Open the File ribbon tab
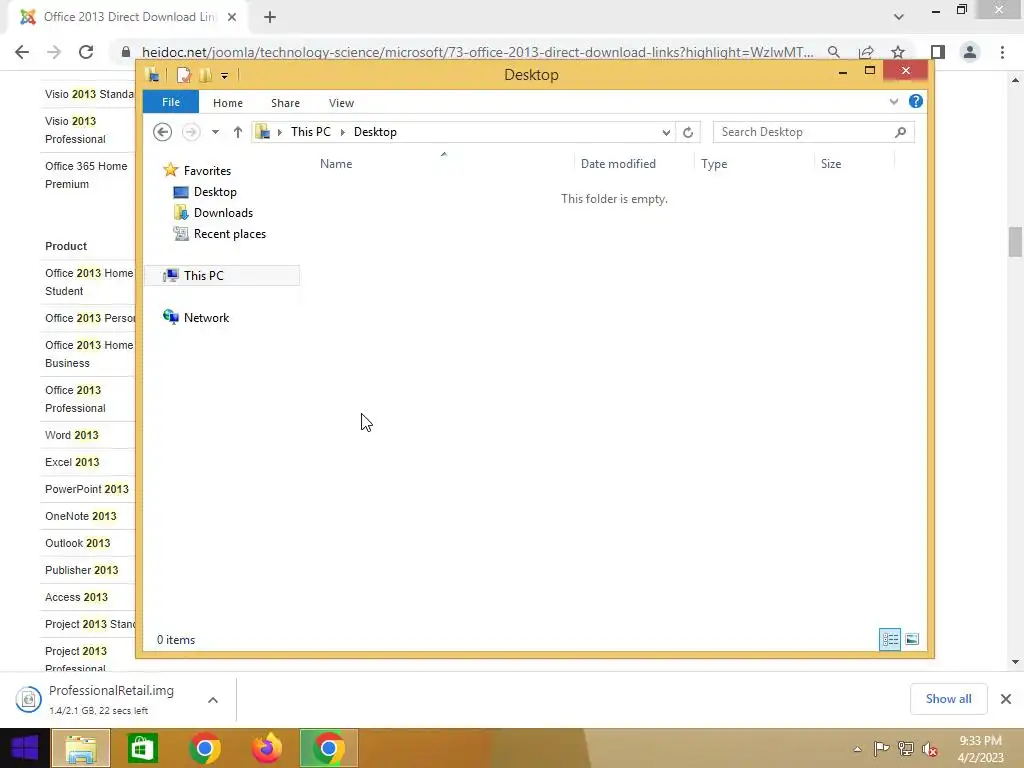1024x768 pixels. pos(170,102)
